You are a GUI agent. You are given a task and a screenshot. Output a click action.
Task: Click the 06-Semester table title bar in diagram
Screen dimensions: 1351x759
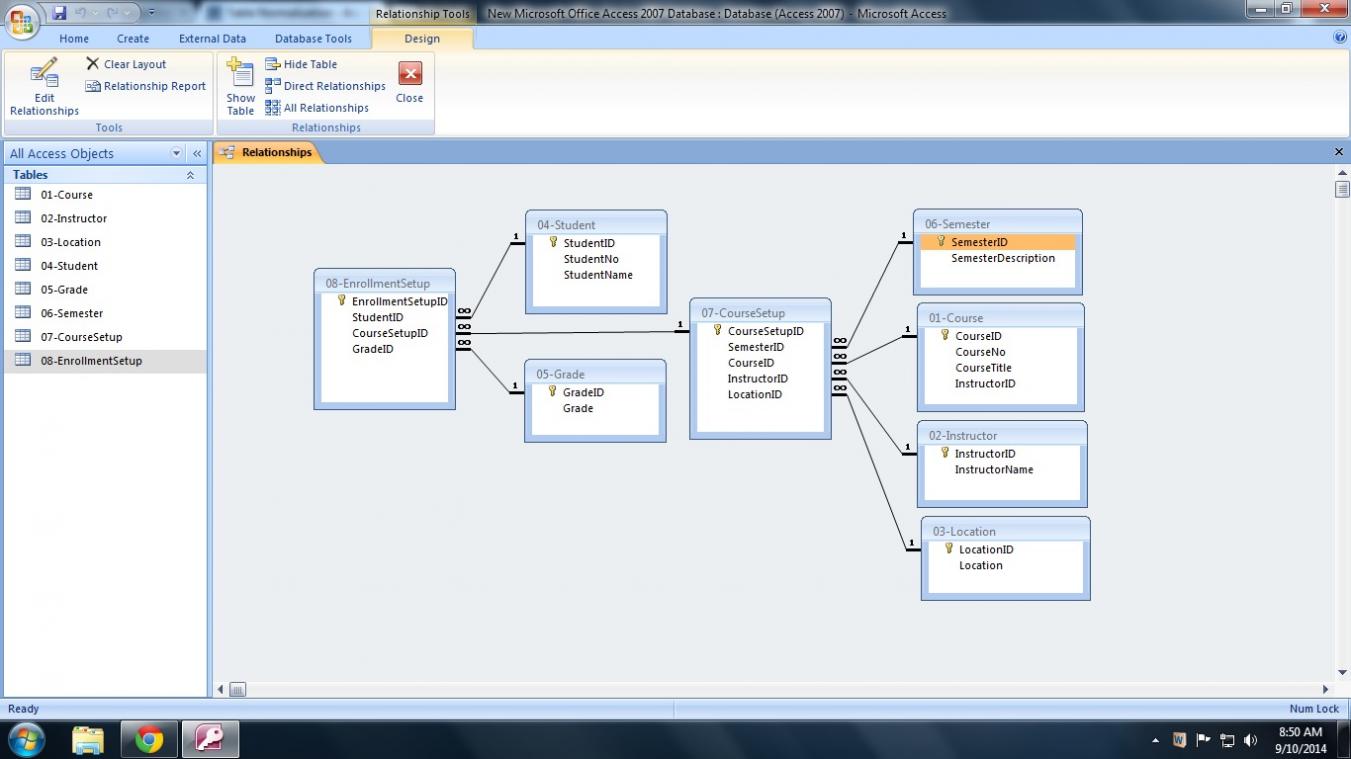[998, 224]
